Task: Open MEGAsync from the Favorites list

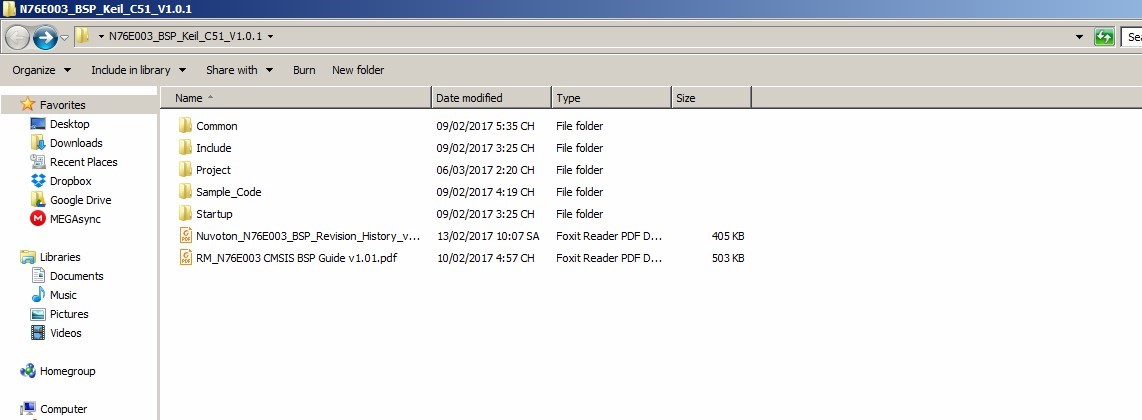Action: (x=75, y=219)
